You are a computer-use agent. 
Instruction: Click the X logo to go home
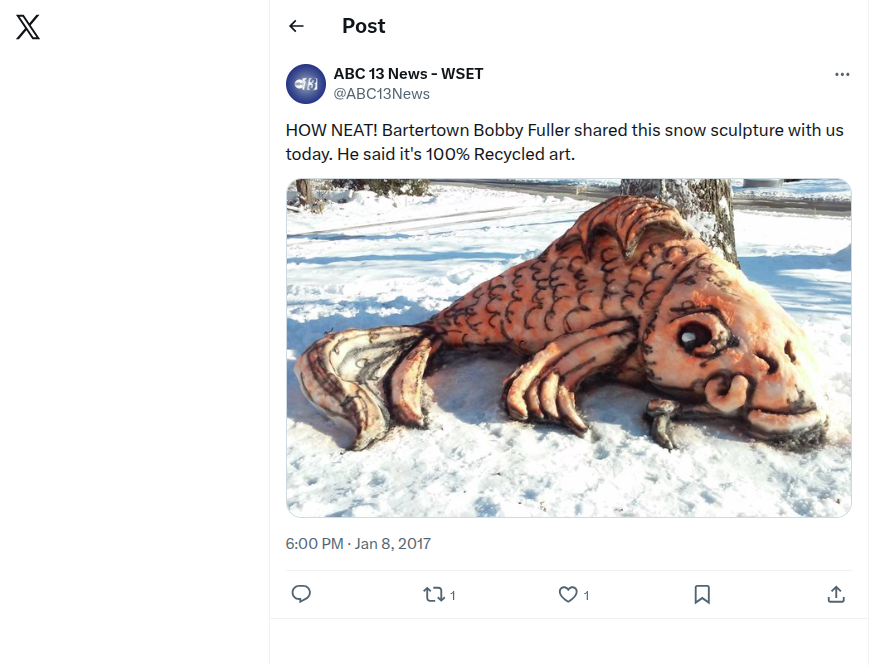click(28, 28)
